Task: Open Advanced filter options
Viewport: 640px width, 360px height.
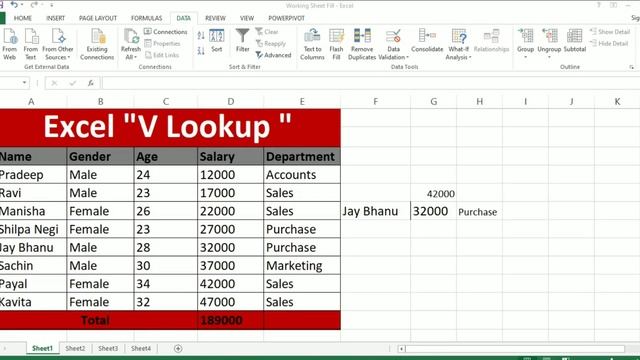Action: [273, 55]
